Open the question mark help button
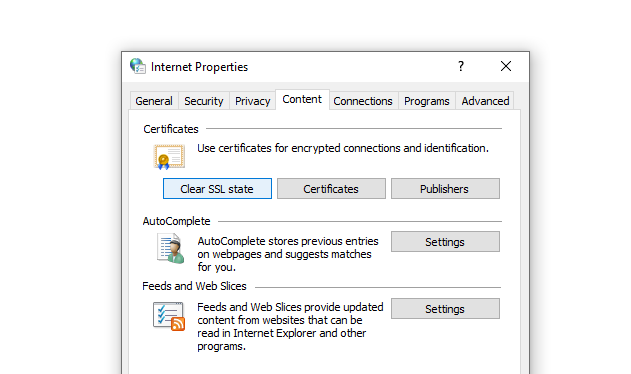631x374 pixels. (x=461, y=66)
